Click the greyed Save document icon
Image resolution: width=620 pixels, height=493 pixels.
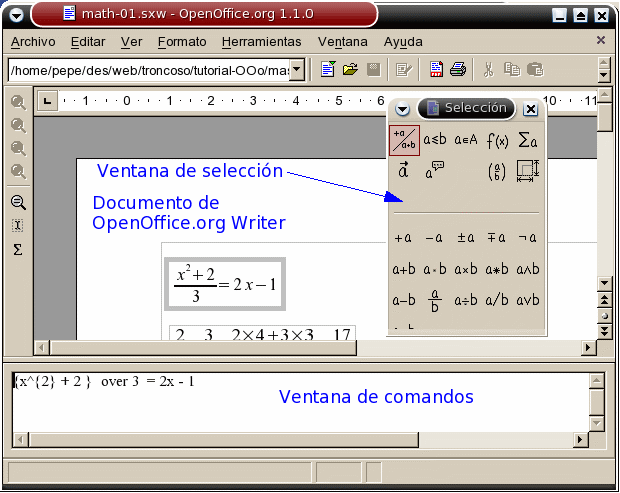pos(373,69)
